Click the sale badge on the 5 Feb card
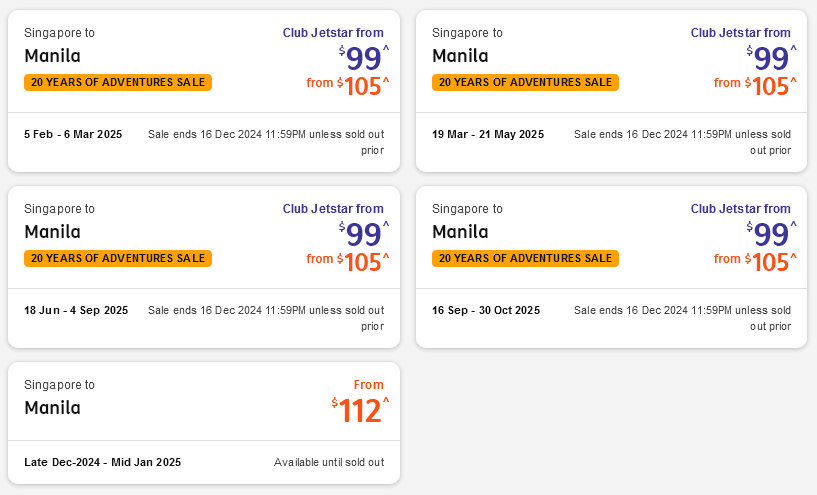 click(118, 82)
